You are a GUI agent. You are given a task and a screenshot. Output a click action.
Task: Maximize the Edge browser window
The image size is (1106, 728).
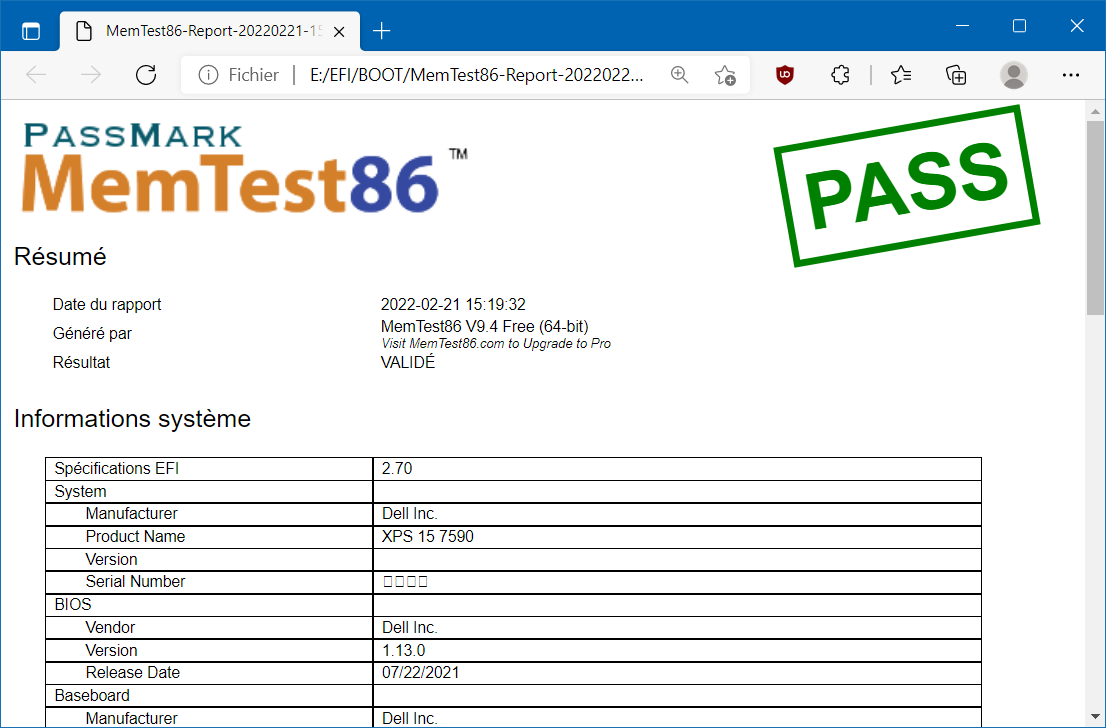tap(1019, 26)
